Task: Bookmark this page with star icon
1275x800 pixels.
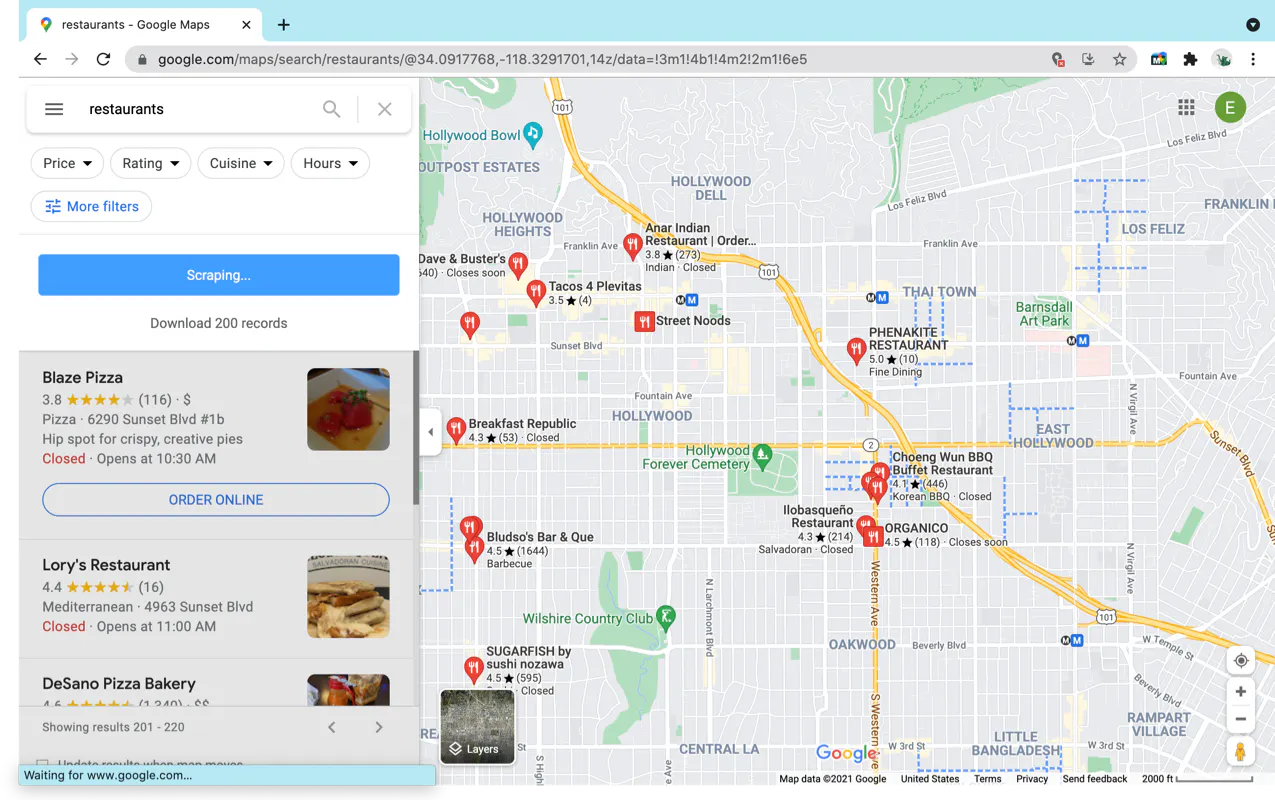Action: click(1119, 59)
